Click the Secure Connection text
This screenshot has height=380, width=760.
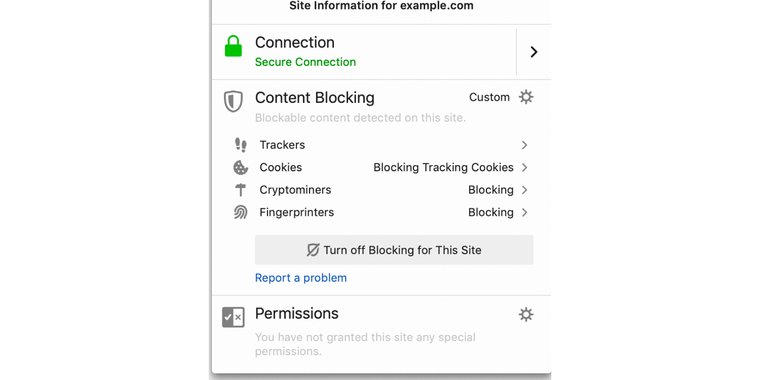point(305,62)
